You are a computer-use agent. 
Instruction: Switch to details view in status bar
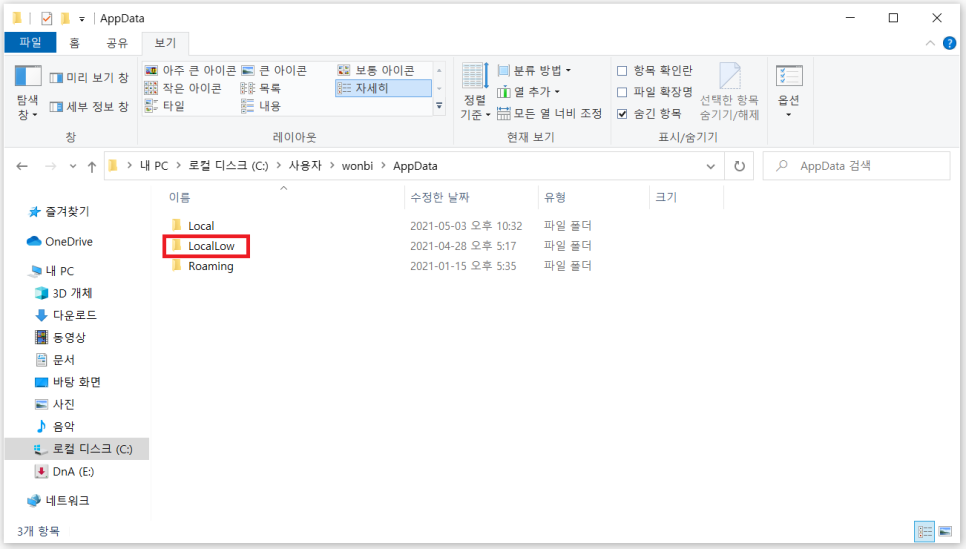pos(925,531)
